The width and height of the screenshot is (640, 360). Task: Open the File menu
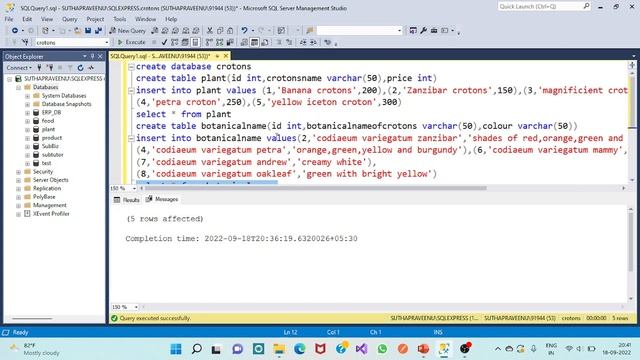tap(9, 19)
